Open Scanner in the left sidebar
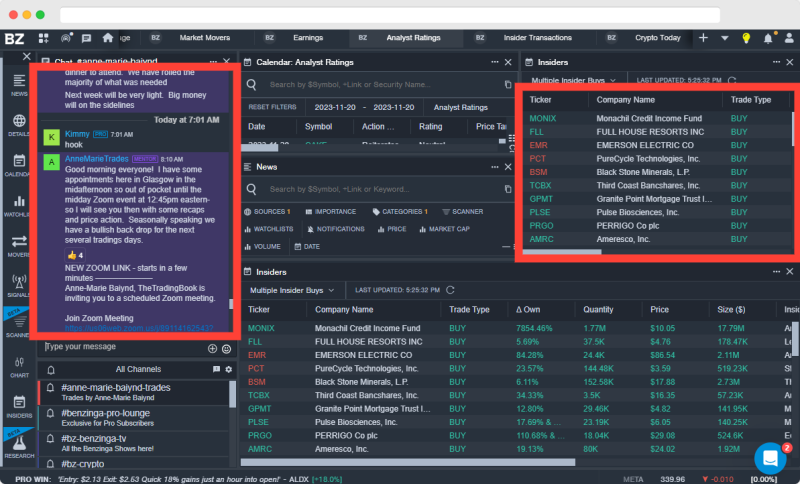 click(x=19, y=326)
